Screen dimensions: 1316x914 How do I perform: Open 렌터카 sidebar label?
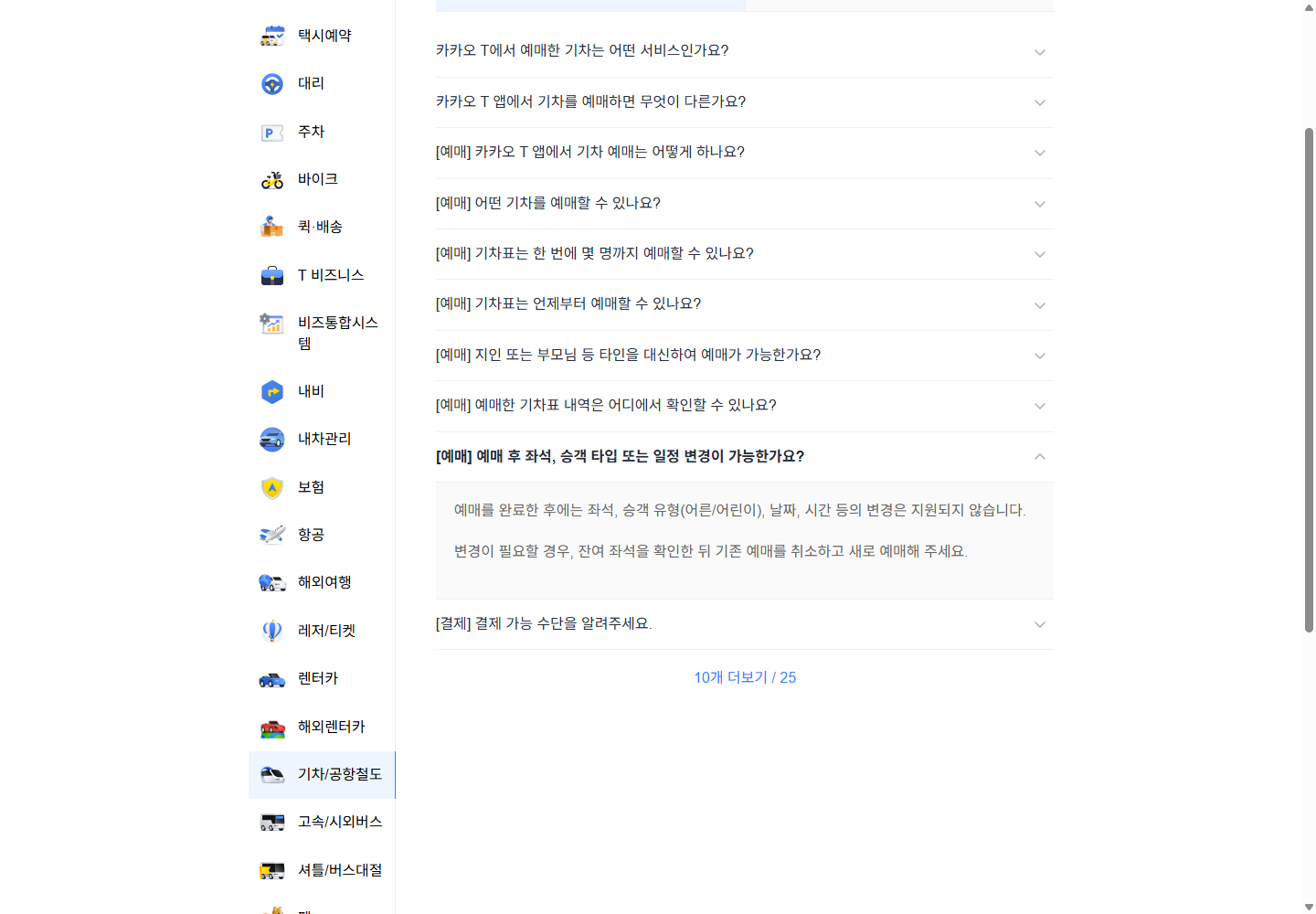318,678
